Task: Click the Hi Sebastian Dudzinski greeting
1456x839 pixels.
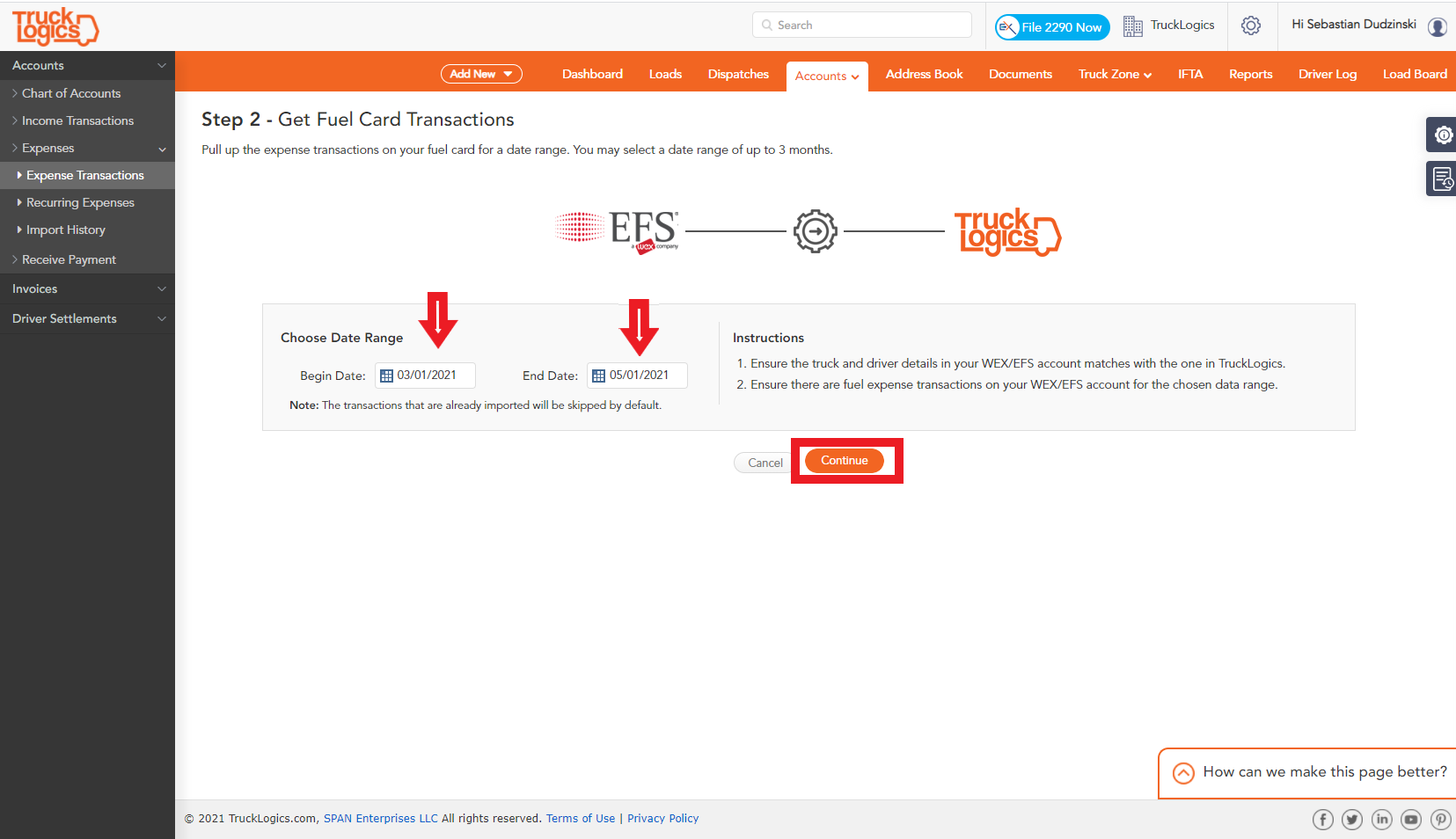Action: (1354, 25)
